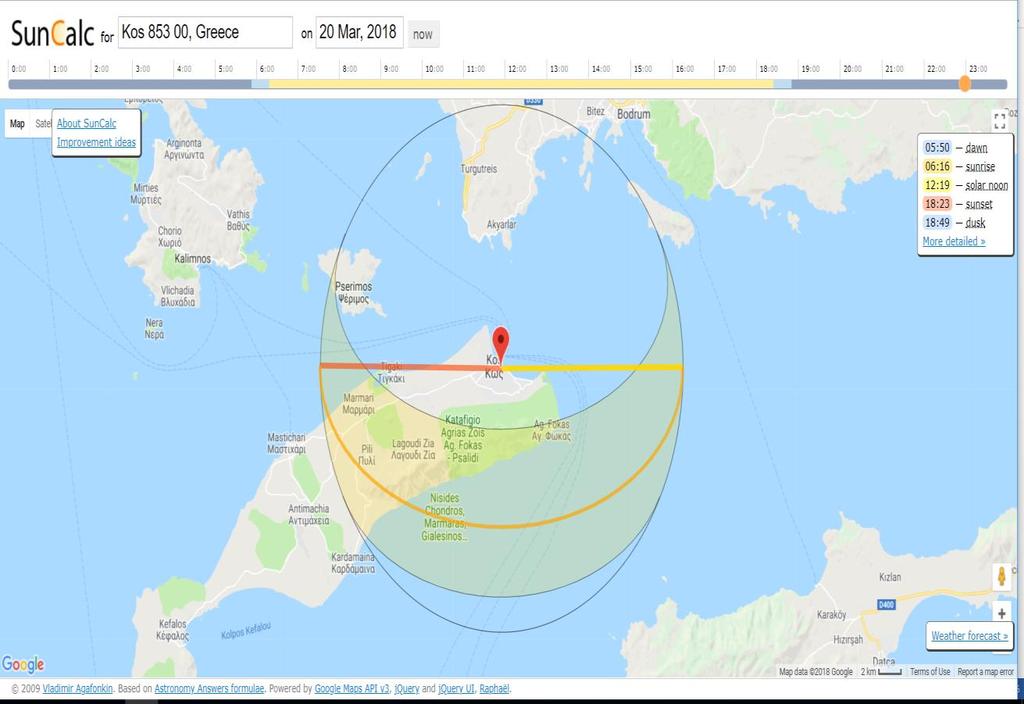Click the sunrise label in the legend
Screen dimensions: 1024x704
980,167
